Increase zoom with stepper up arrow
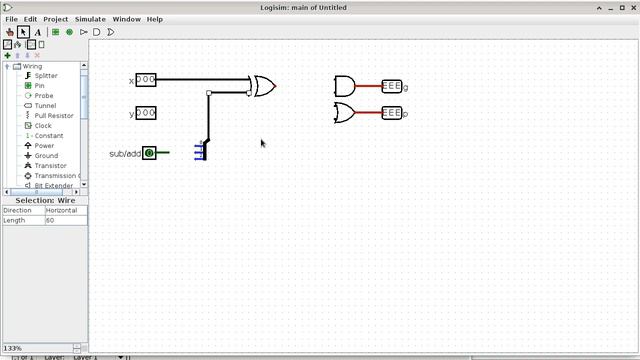This screenshot has width=640, height=360. (x=77, y=346)
